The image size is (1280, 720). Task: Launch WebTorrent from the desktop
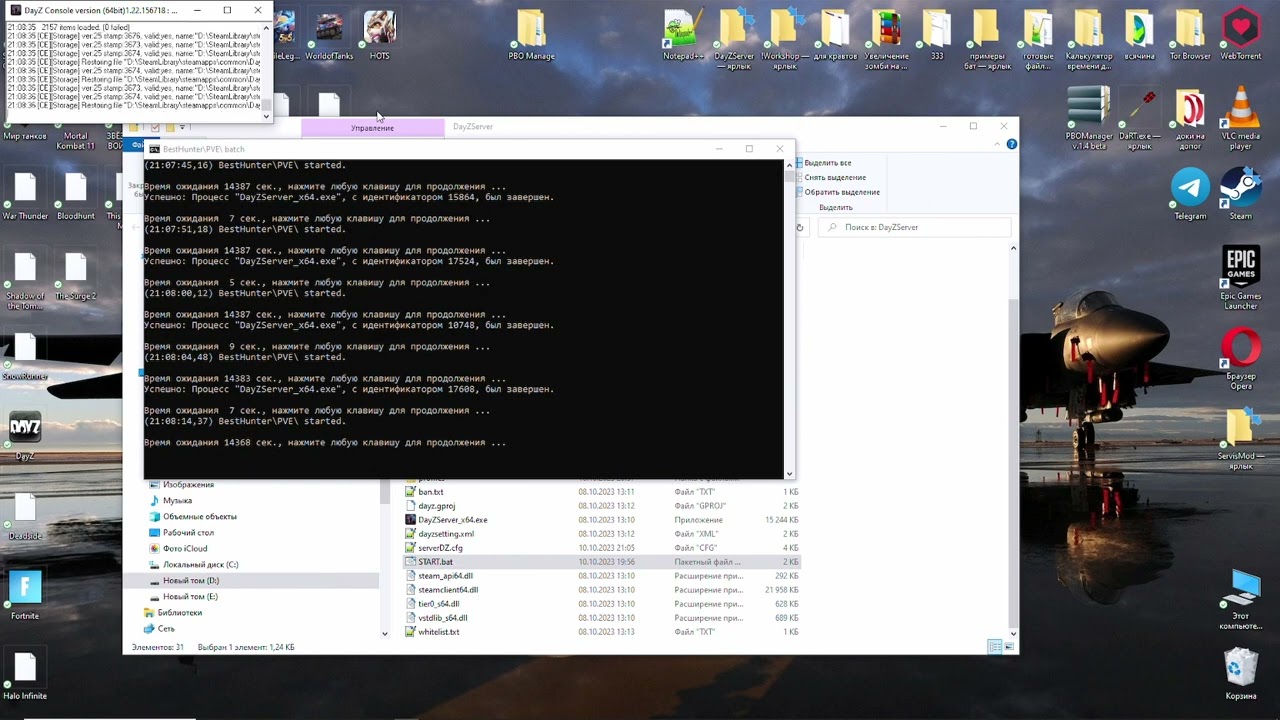pyautogui.click(x=1241, y=35)
